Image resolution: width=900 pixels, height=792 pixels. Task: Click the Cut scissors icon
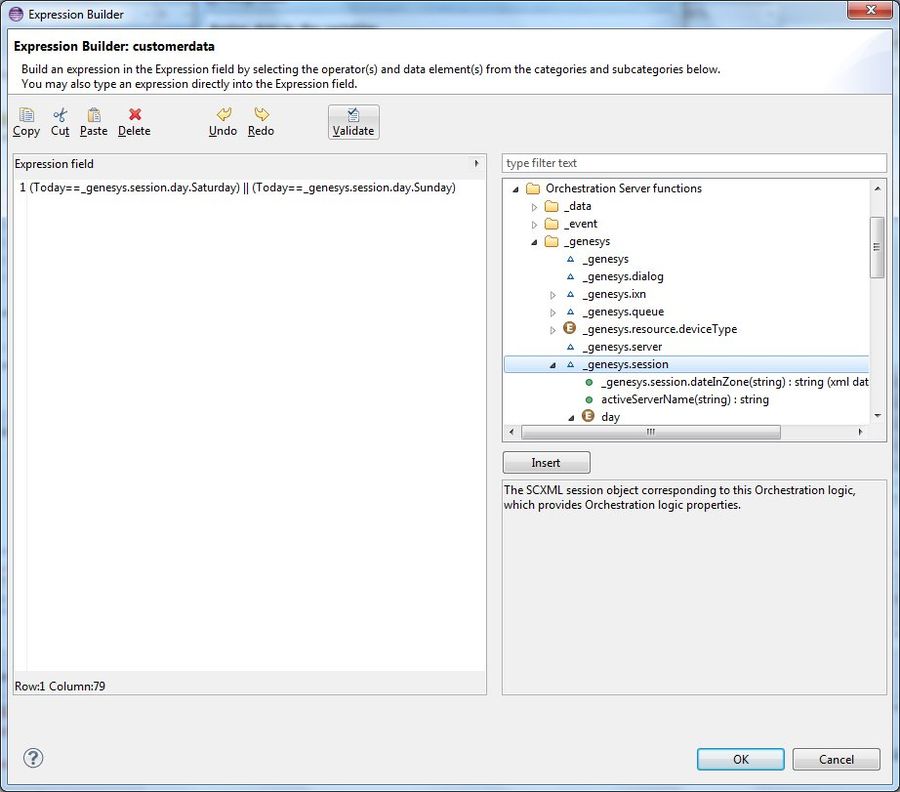coord(60,114)
